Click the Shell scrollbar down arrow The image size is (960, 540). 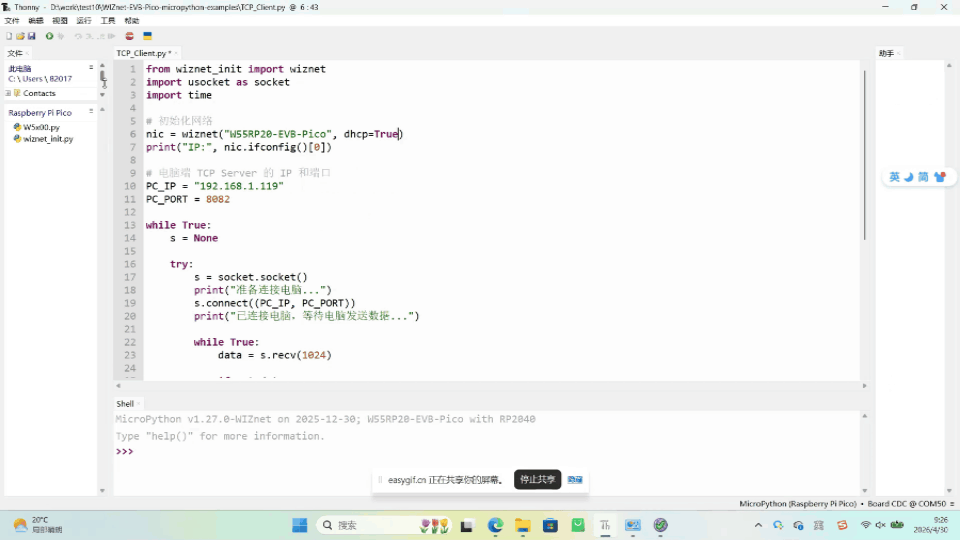pos(864,490)
